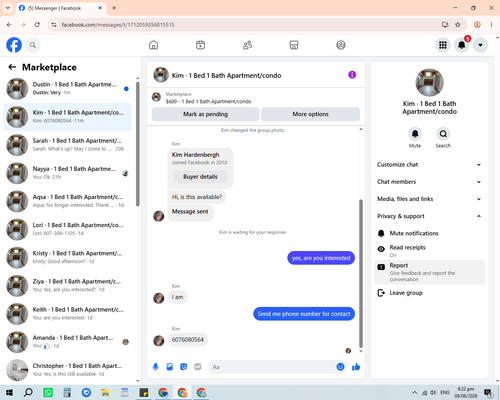Click the Leave group option
The height and width of the screenshot is (400, 500).
429,293
